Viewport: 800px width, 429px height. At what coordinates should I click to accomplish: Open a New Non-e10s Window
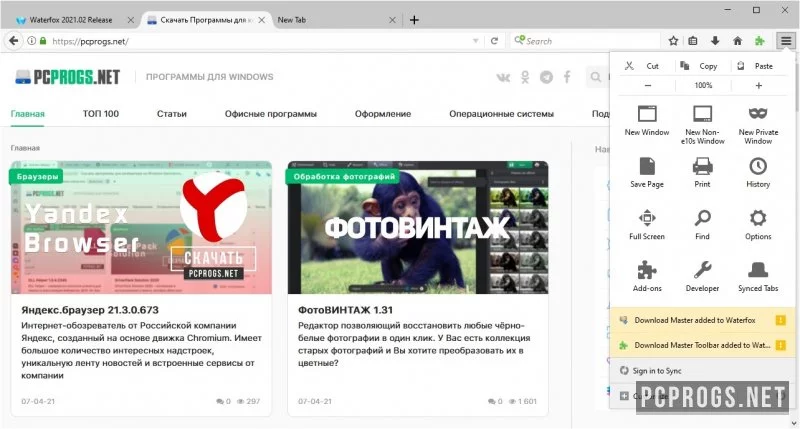[703, 125]
